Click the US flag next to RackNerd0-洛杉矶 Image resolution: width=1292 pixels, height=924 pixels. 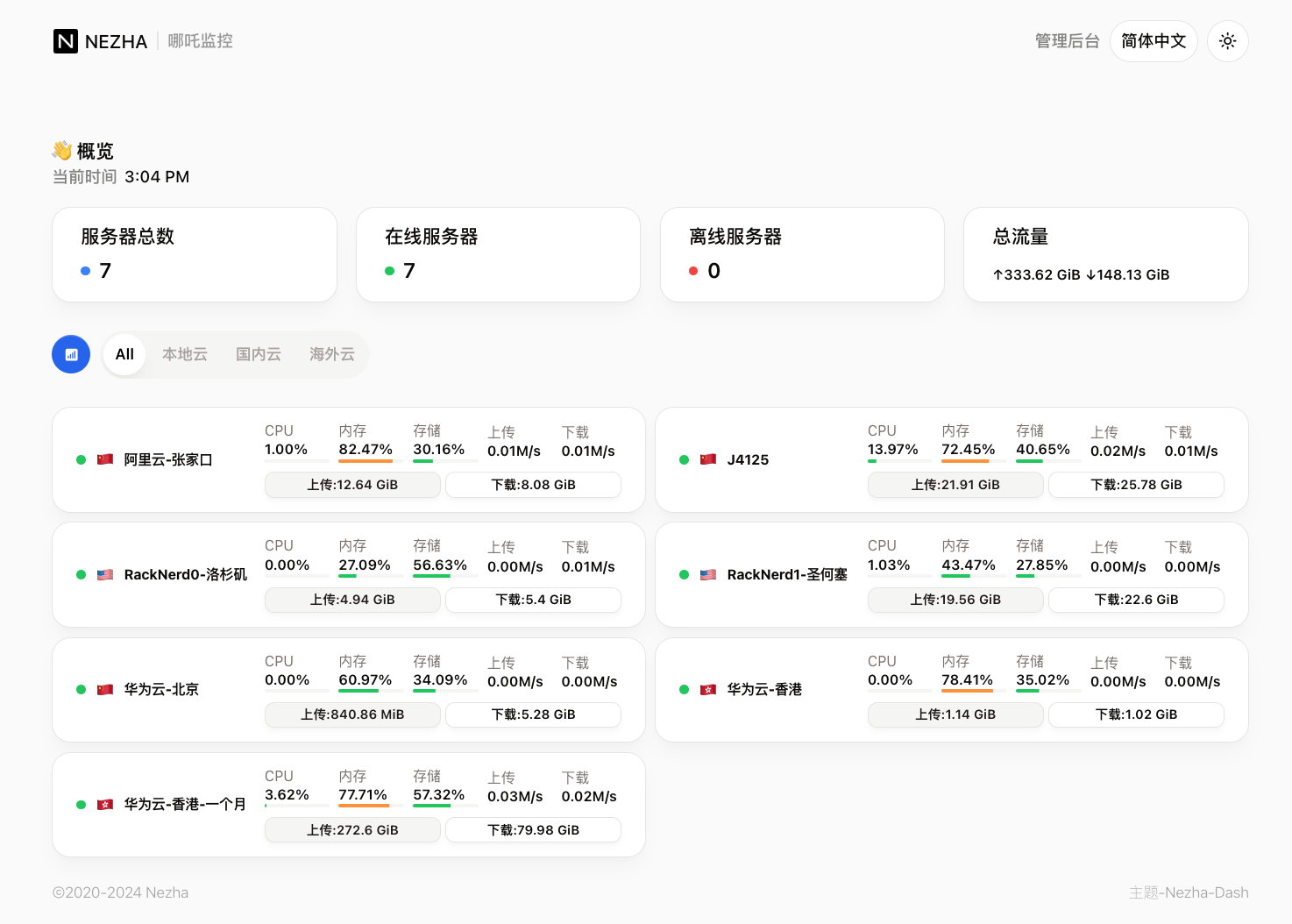pos(105,574)
